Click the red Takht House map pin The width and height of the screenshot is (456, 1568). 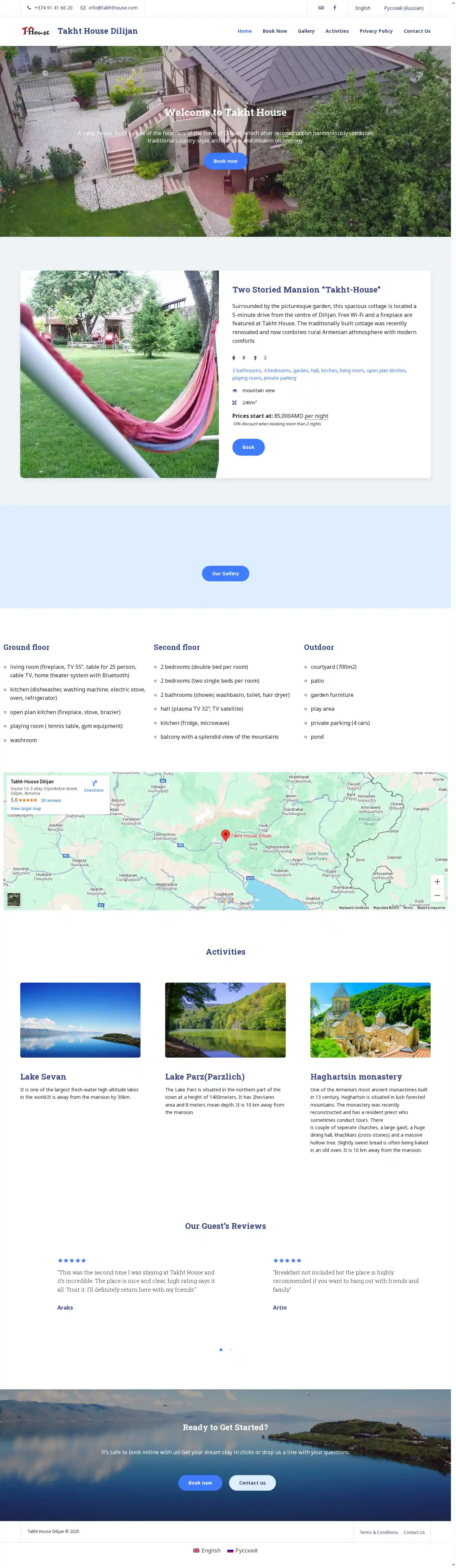coord(225,835)
